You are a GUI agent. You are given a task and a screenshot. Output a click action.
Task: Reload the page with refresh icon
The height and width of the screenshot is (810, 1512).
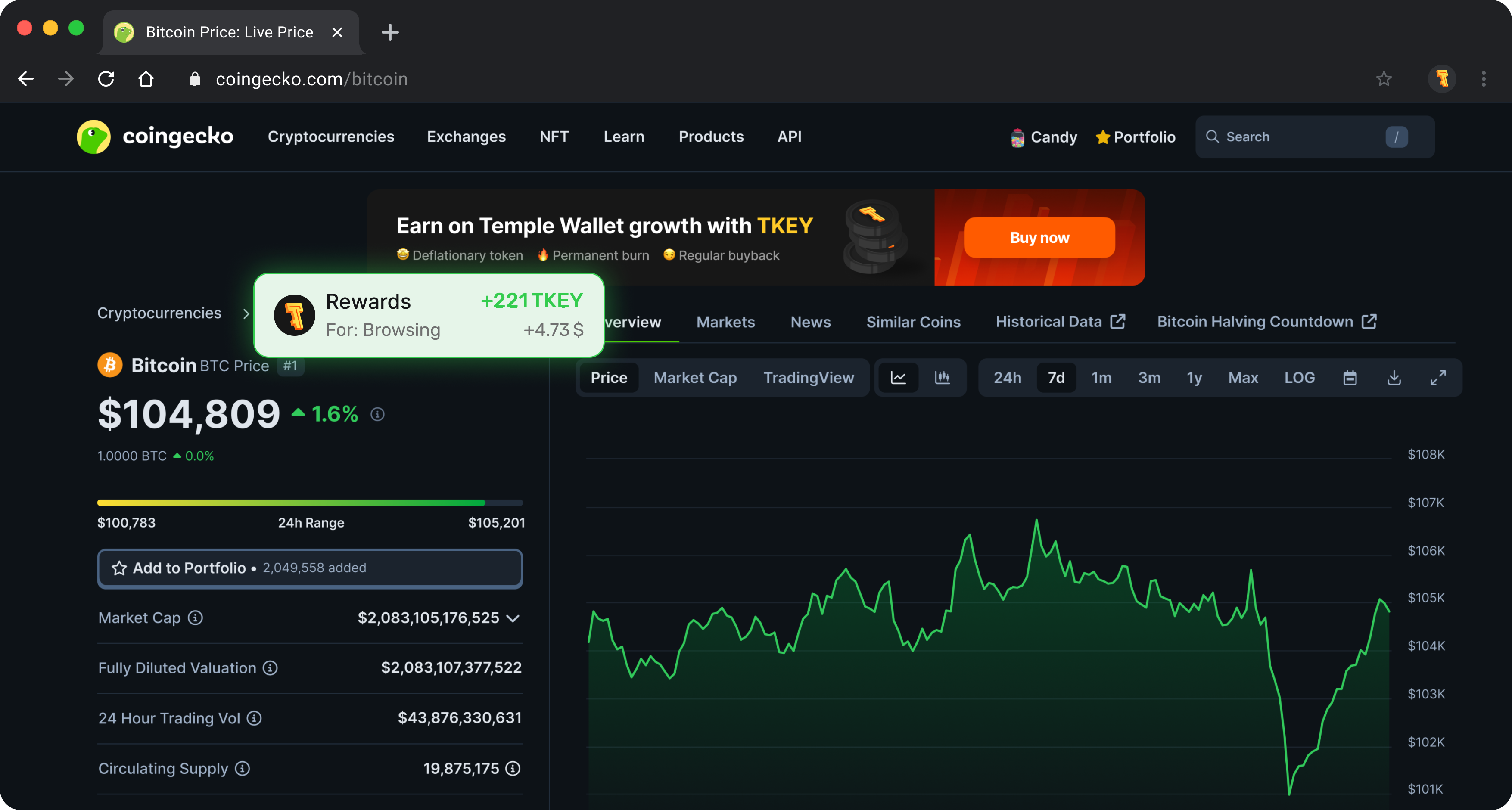pyautogui.click(x=106, y=79)
